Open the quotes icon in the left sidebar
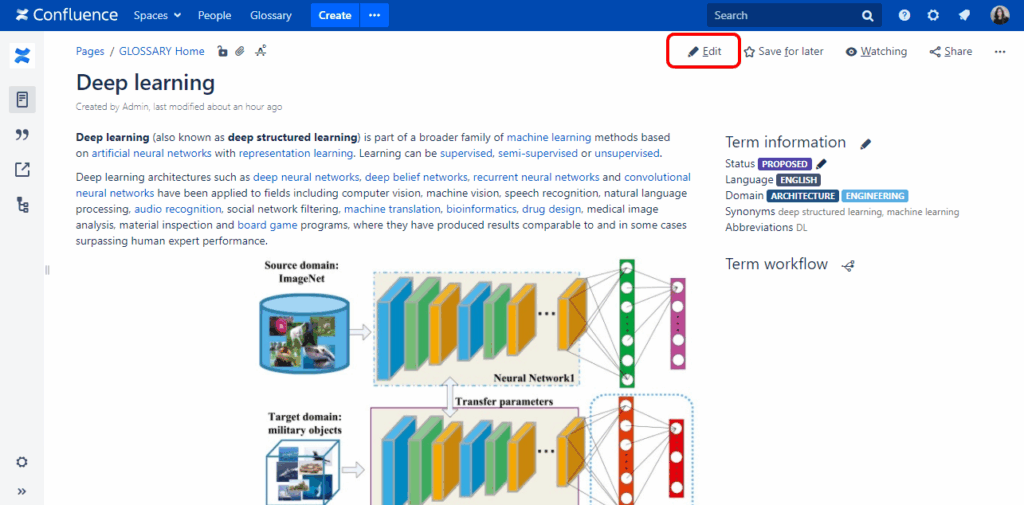1024x505 pixels. [x=22, y=135]
